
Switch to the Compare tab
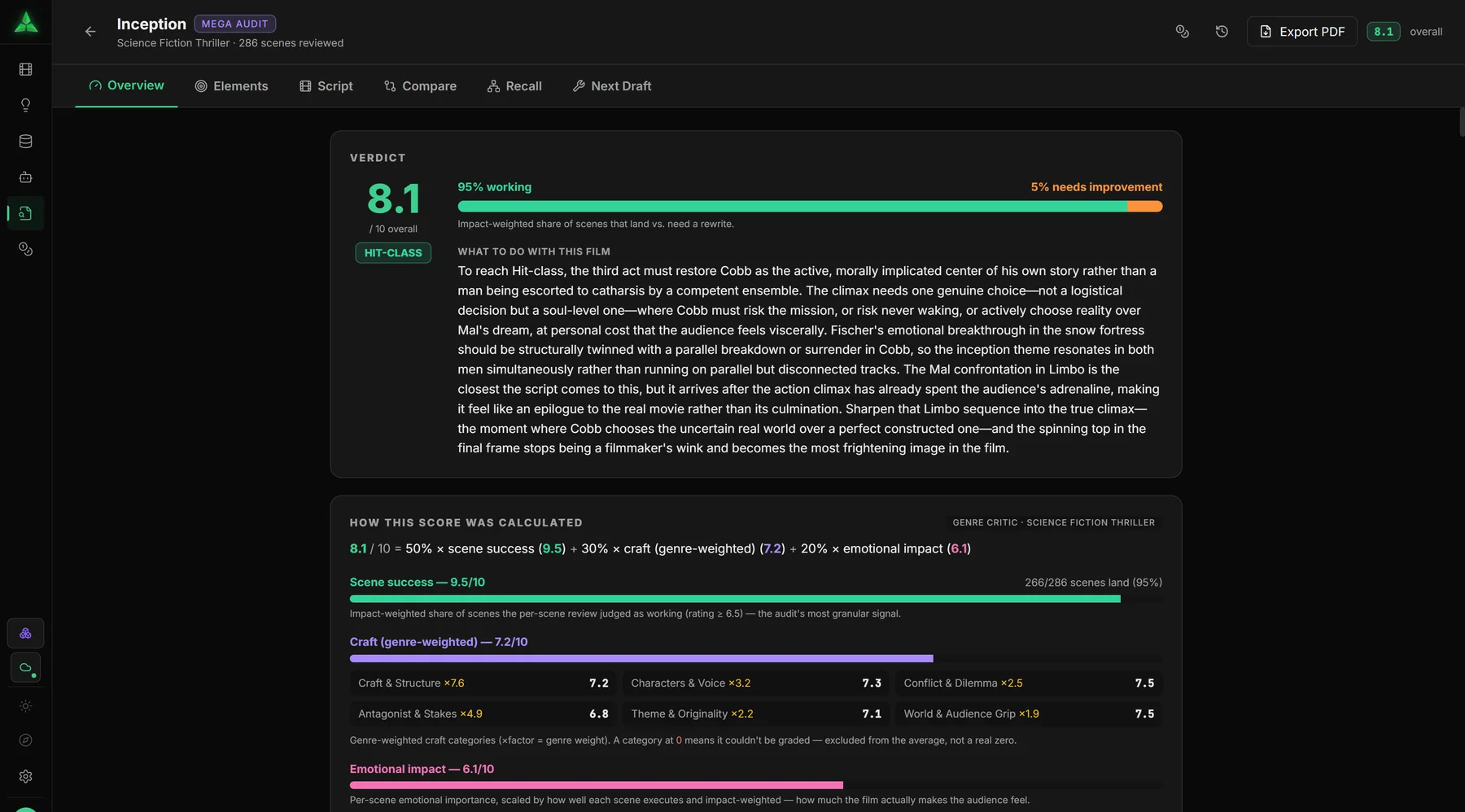pyautogui.click(x=420, y=86)
